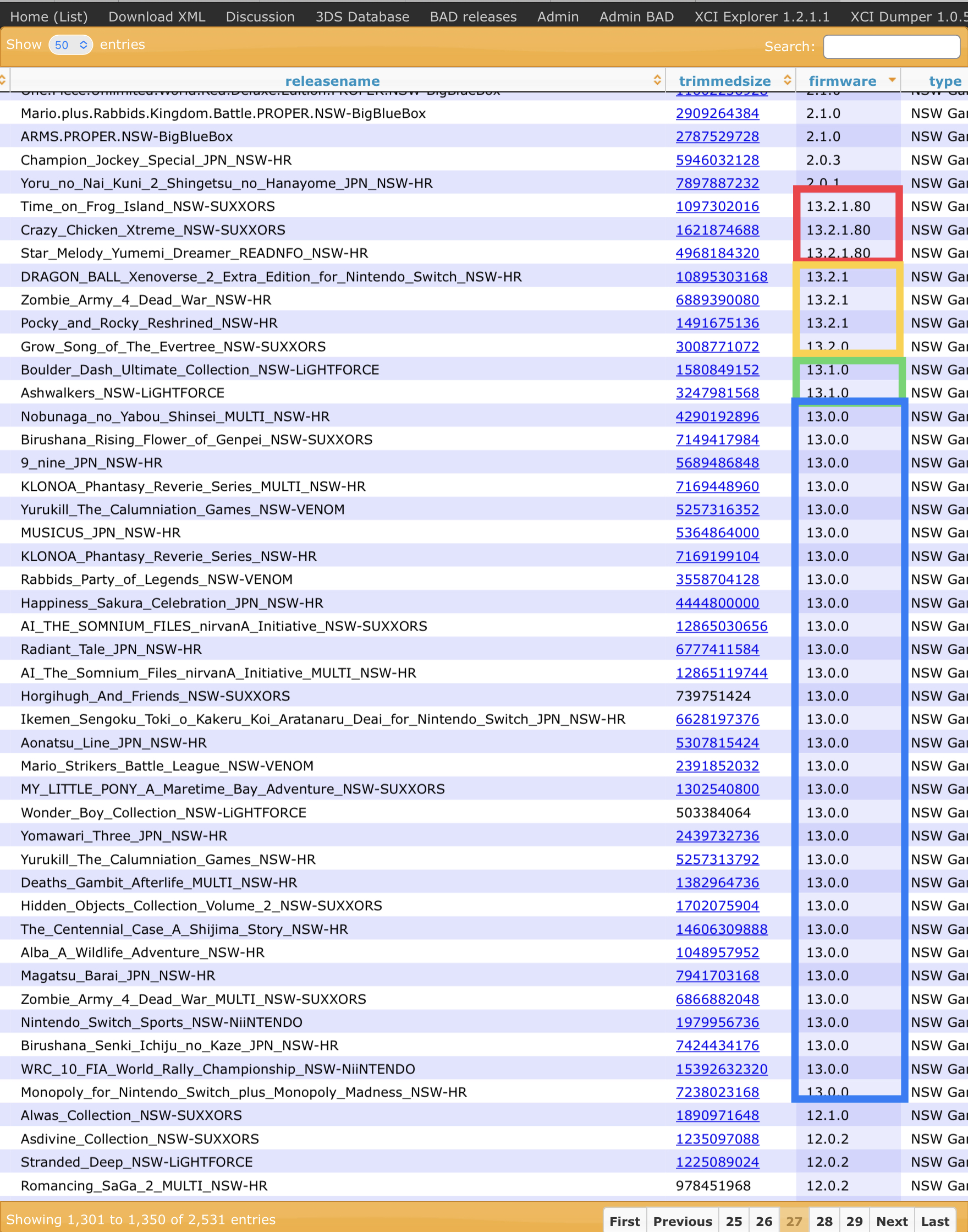968x1232 pixels.
Task: Open the BAD releases menu item
Action: (473, 17)
